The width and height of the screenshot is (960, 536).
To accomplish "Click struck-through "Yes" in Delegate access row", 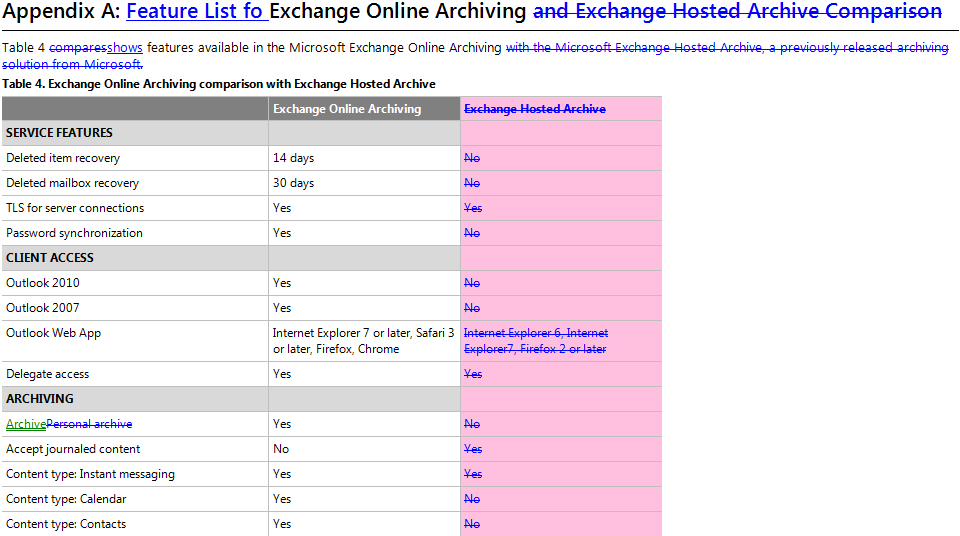I will 473,374.
